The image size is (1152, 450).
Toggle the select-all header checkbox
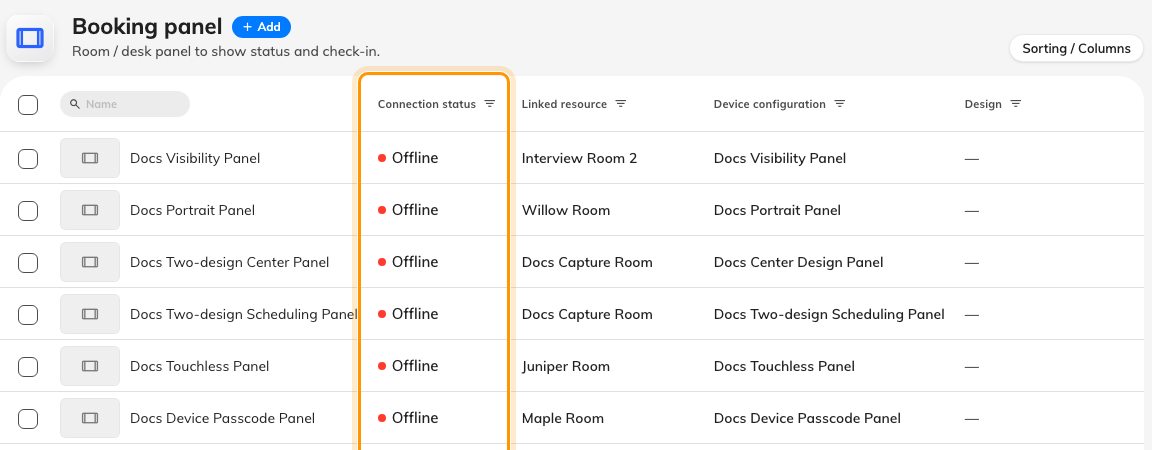pos(28,105)
